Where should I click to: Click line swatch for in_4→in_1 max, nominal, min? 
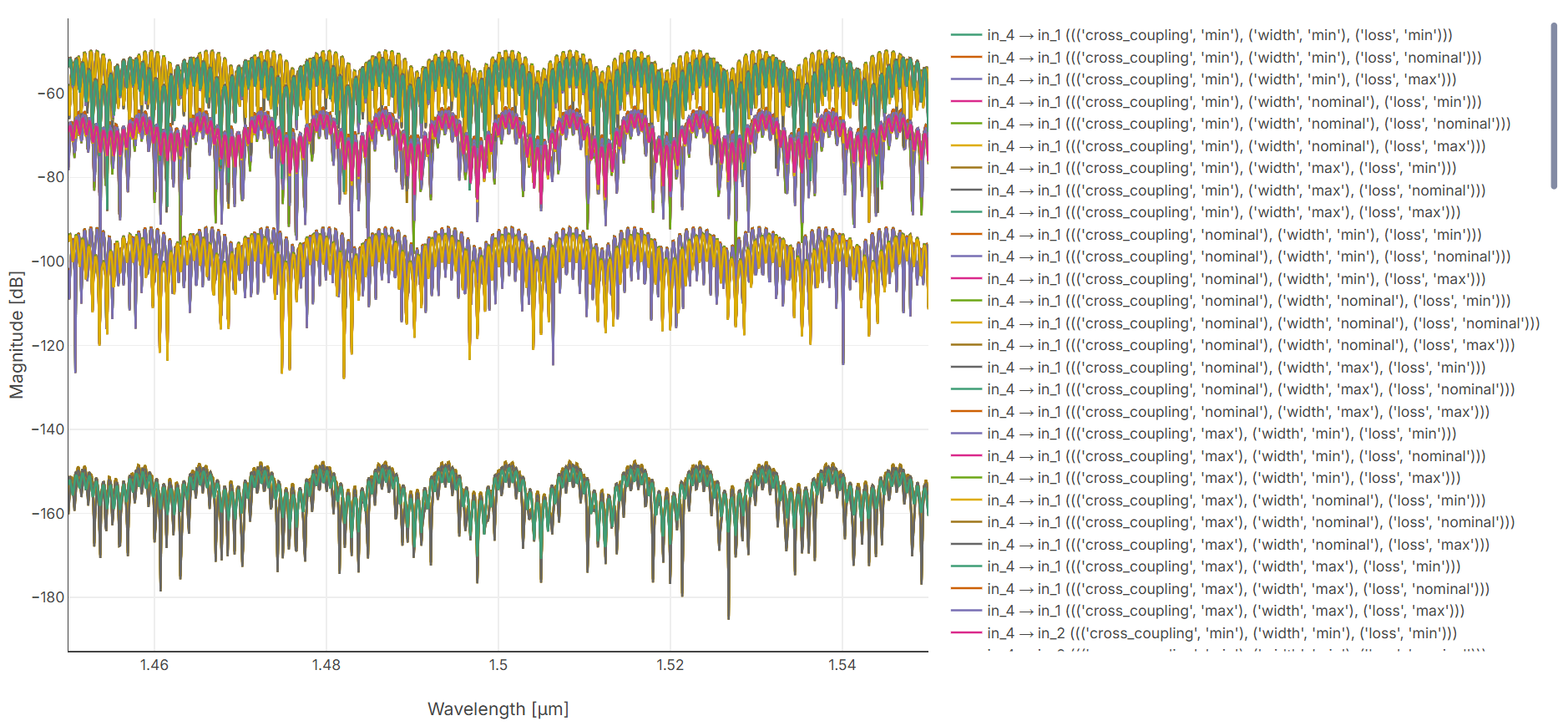point(966,500)
